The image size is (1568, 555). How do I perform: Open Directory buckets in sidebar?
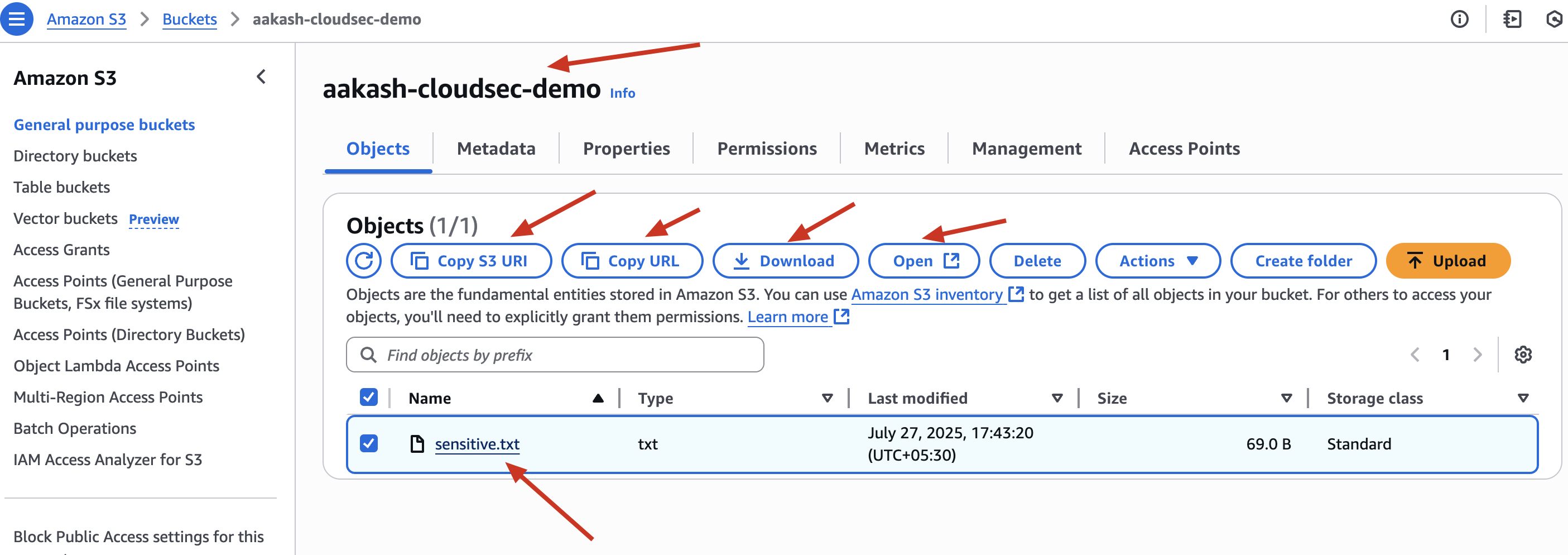point(75,156)
